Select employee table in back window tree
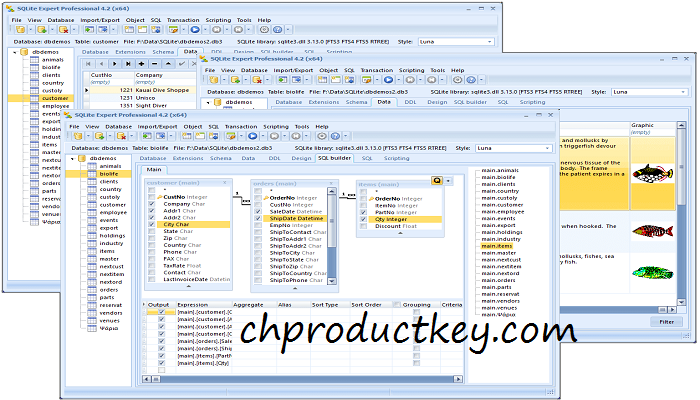Image resolution: width=700 pixels, height=400 pixels. tap(55, 106)
